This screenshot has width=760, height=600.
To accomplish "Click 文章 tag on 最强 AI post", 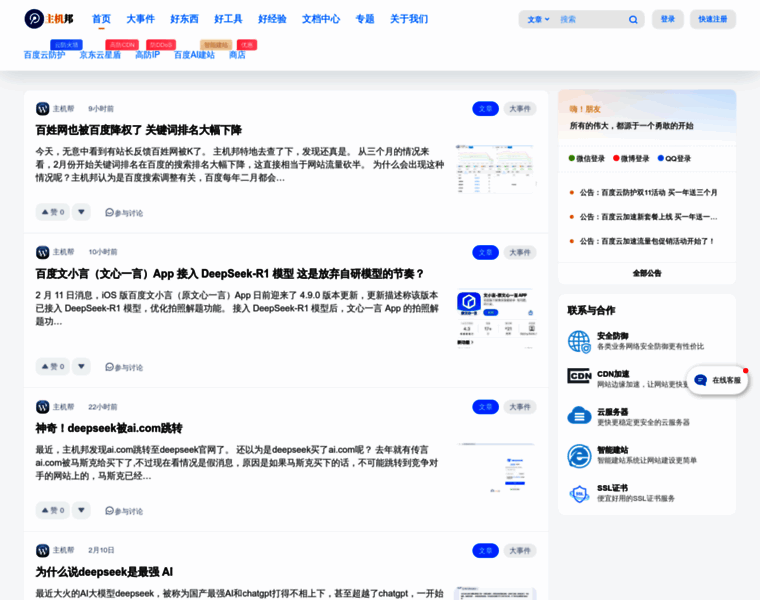I will point(485,550).
